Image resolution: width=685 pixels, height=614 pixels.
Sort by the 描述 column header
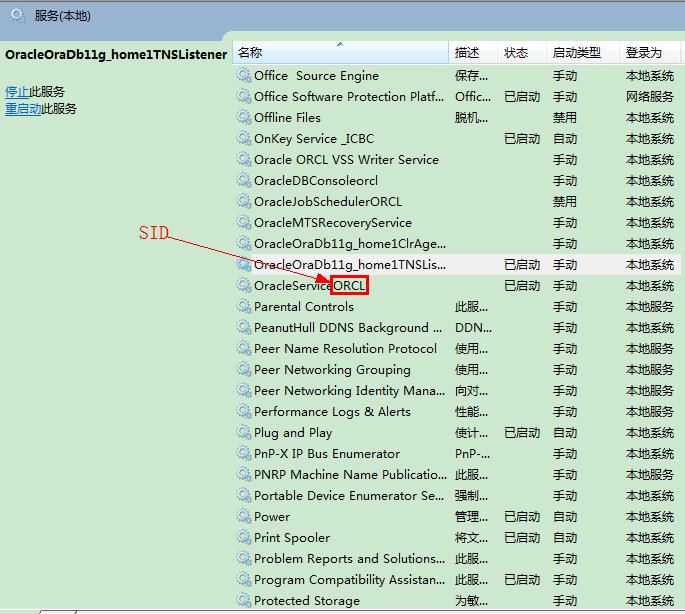click(x=473, y=52)
